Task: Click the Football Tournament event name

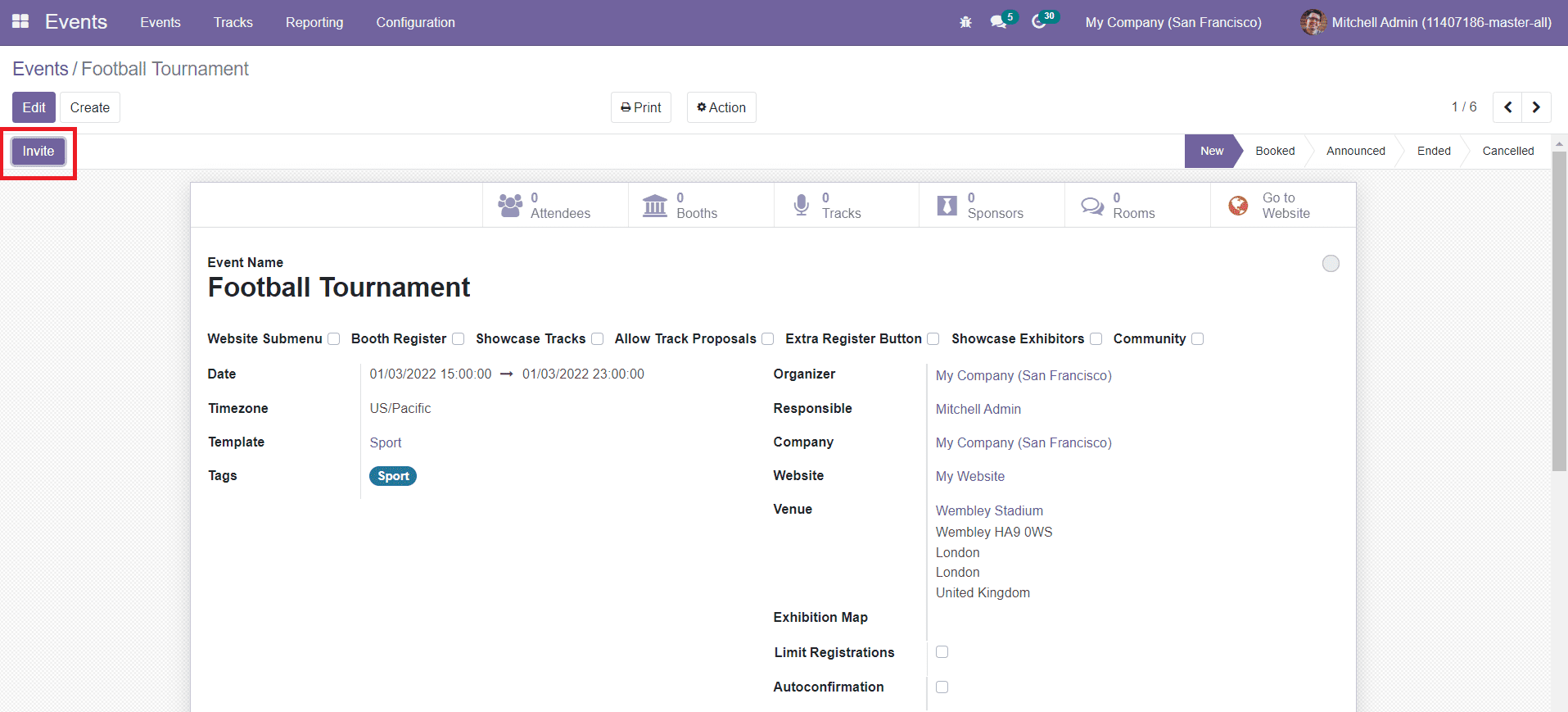Action: pos(339,288)
